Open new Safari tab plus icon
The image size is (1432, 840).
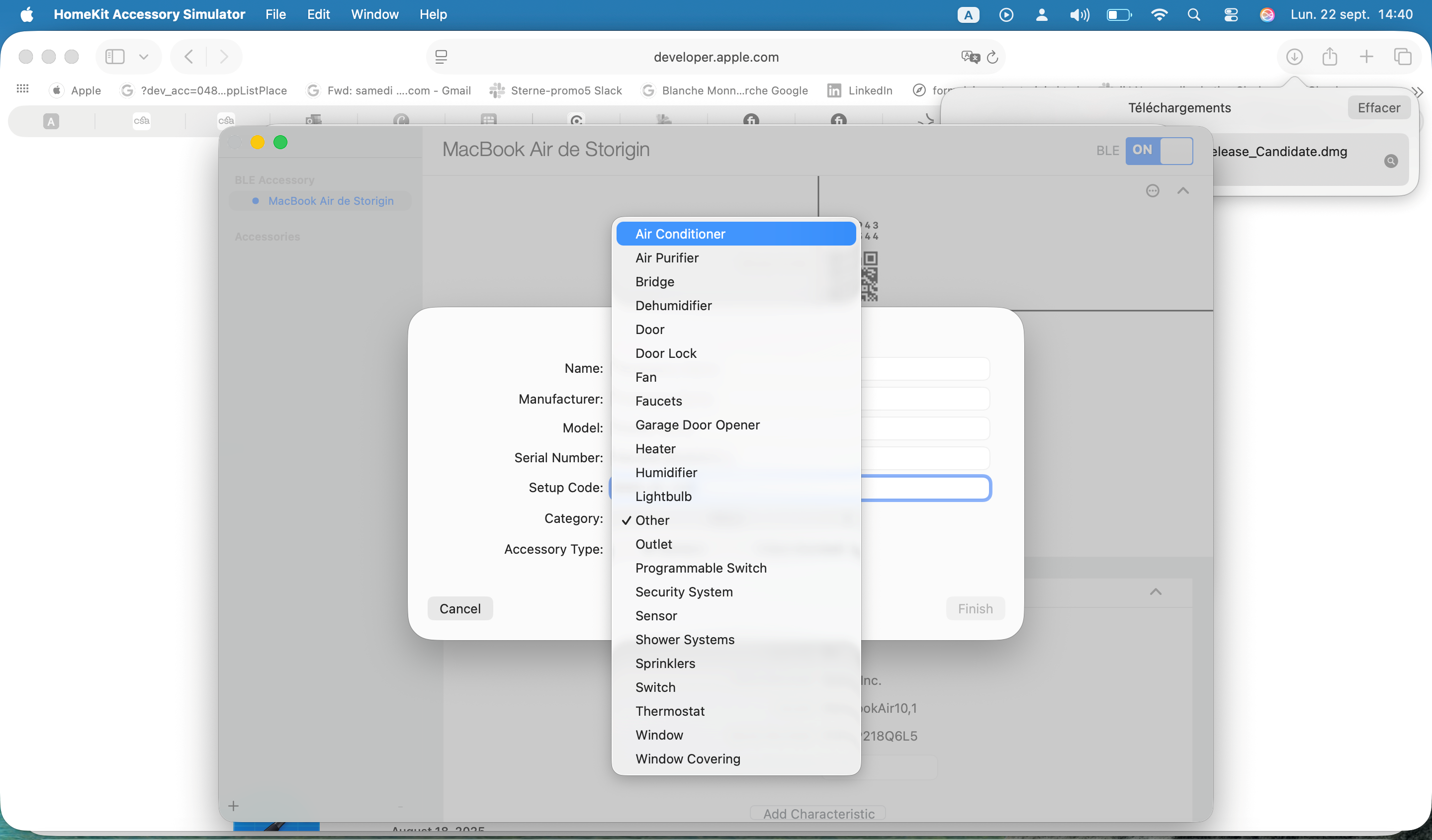click(x=1366, y=57)
